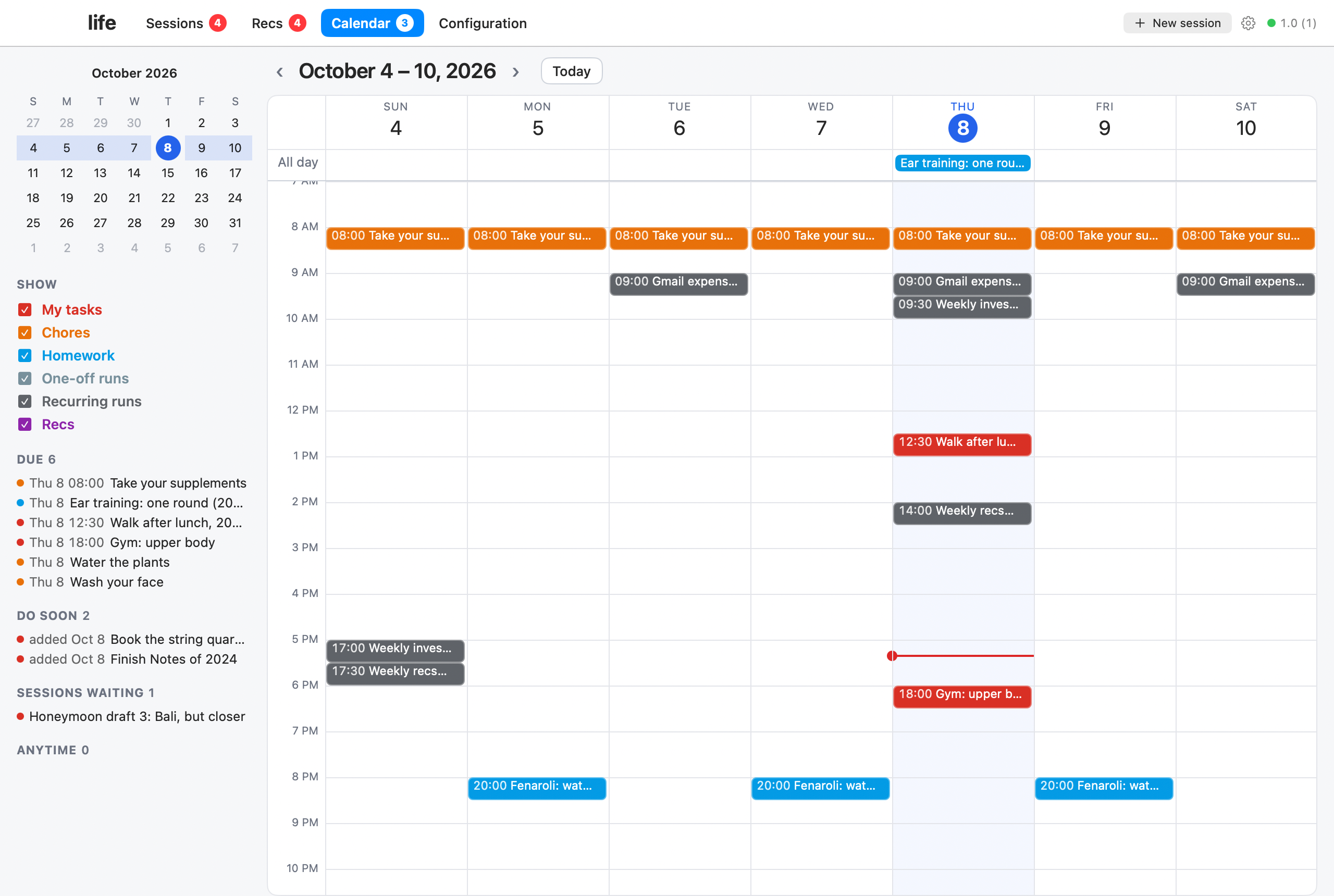Click the Sessions red count badge
1334x896 pixels.
click(x=217, y=23)
